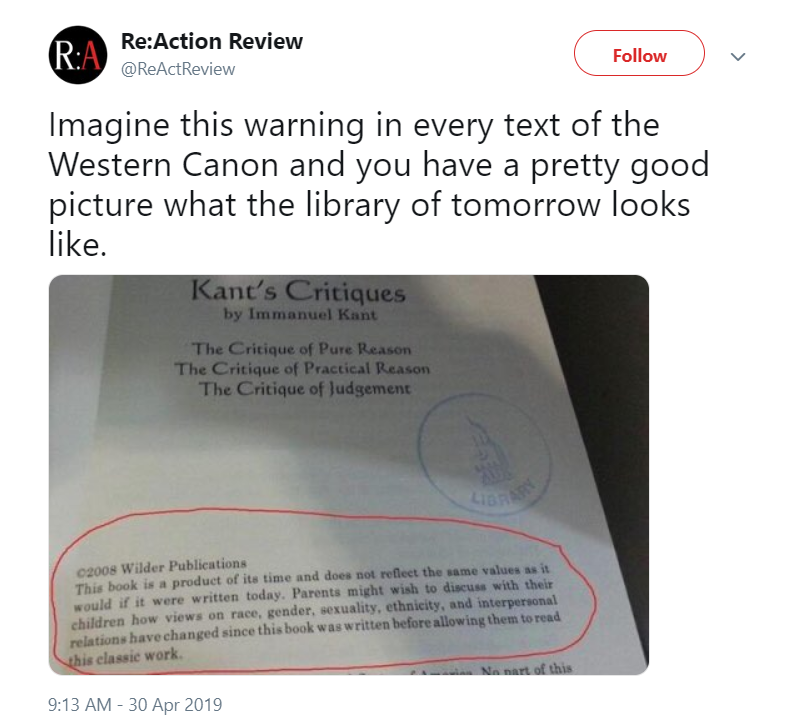Click the word 'like.' ending the tweet

coord(77,245)
